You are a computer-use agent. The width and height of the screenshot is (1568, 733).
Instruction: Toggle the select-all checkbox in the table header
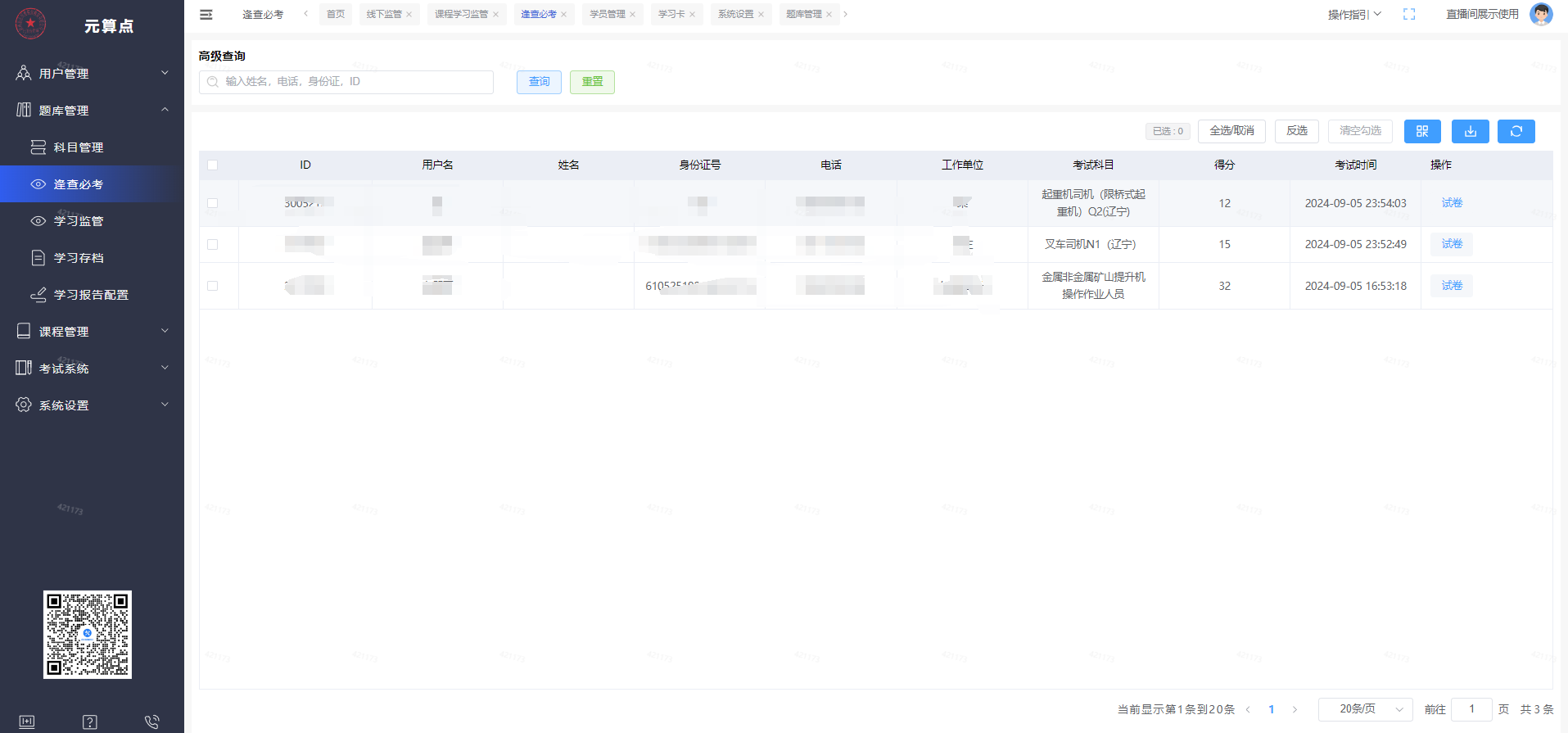[x=213, y=165]
